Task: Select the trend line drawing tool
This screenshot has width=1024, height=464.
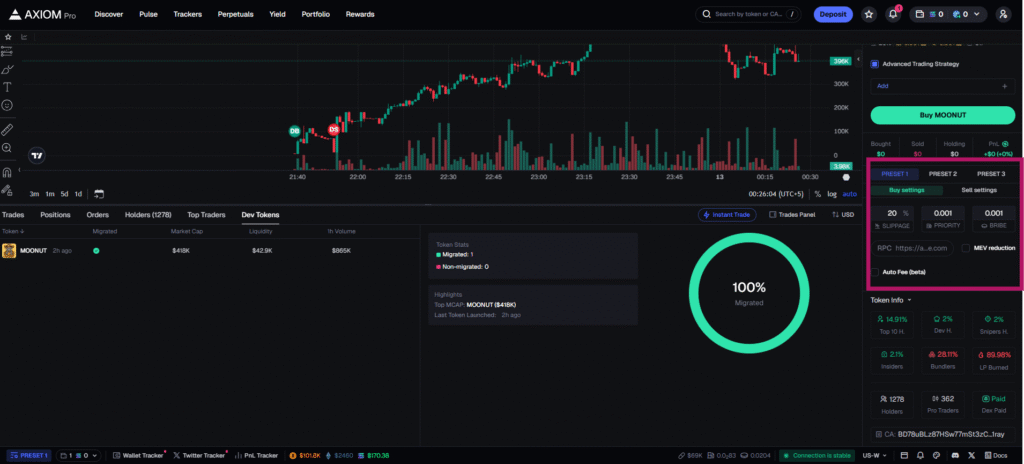Action: coord(7,51)
